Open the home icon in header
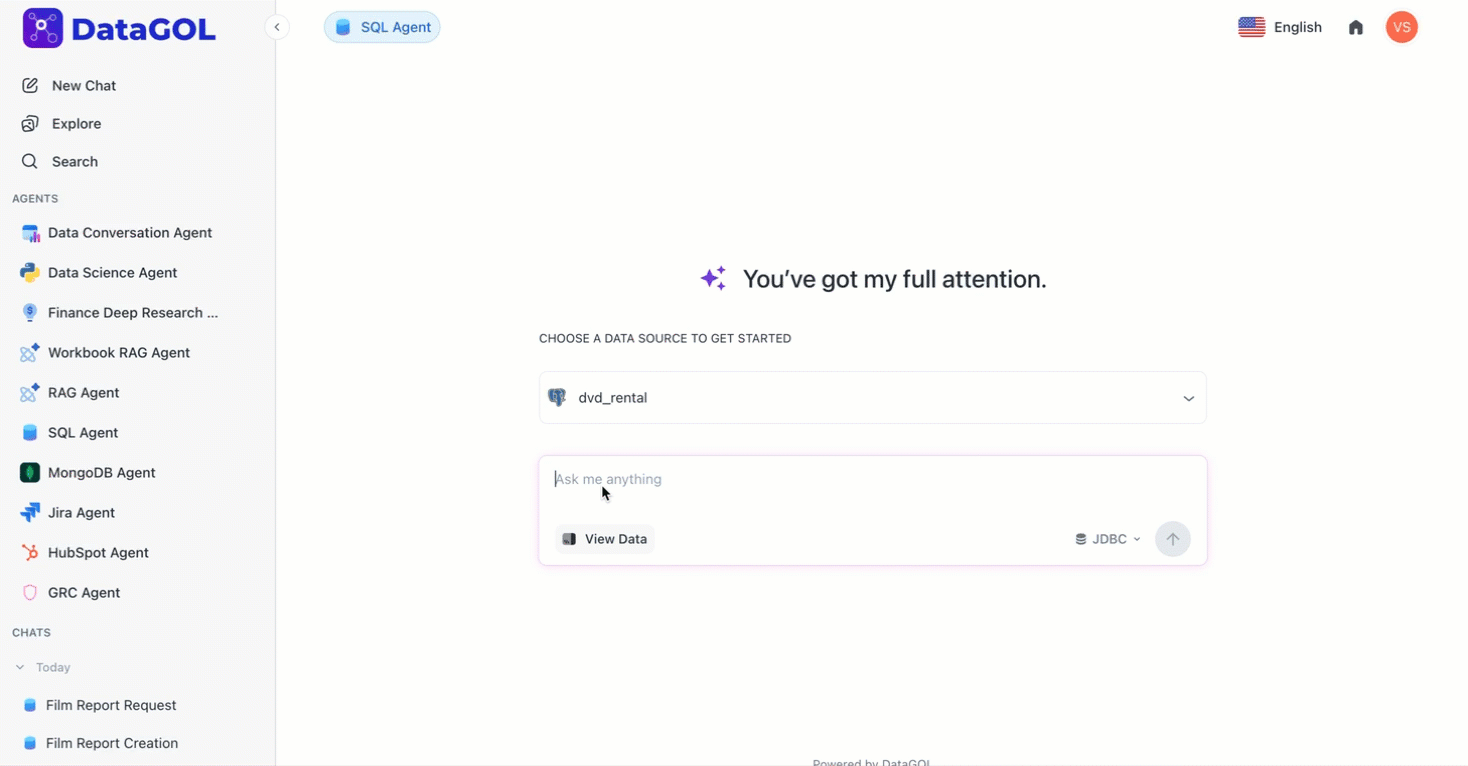1468x766 pixels. 1355,27
